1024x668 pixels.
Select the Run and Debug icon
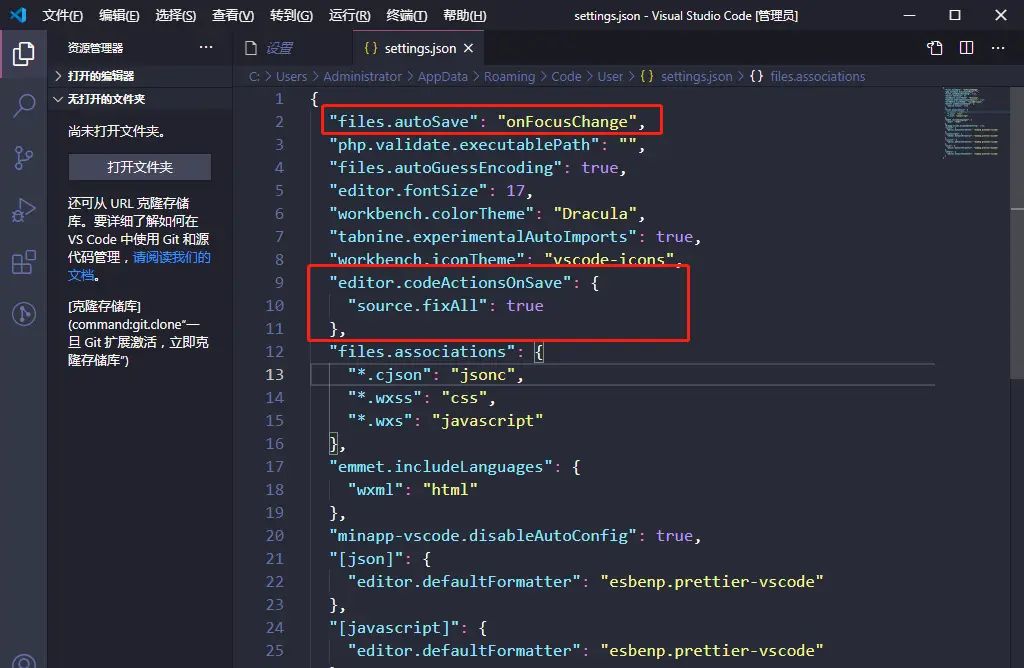(23, 210)
